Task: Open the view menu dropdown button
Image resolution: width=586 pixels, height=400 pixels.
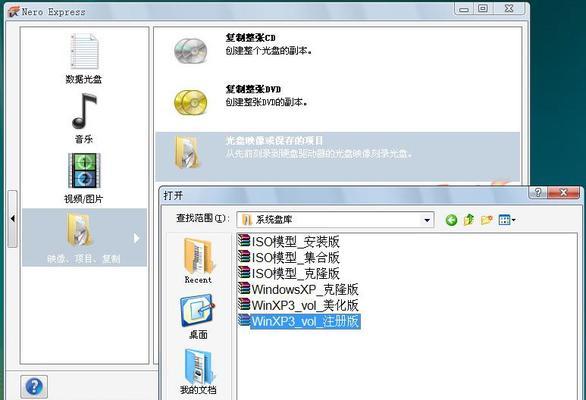Action: [507, 220]
